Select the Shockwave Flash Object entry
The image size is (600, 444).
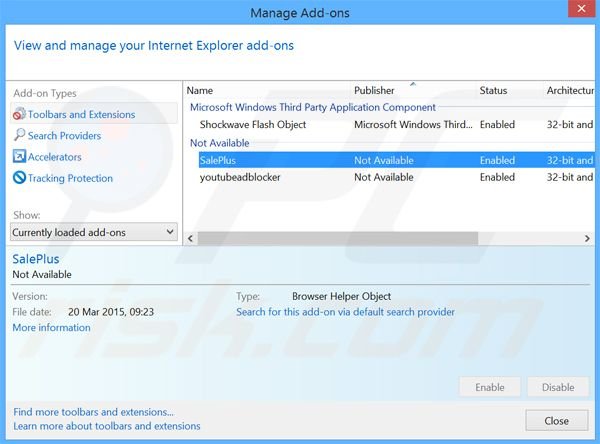253,125
